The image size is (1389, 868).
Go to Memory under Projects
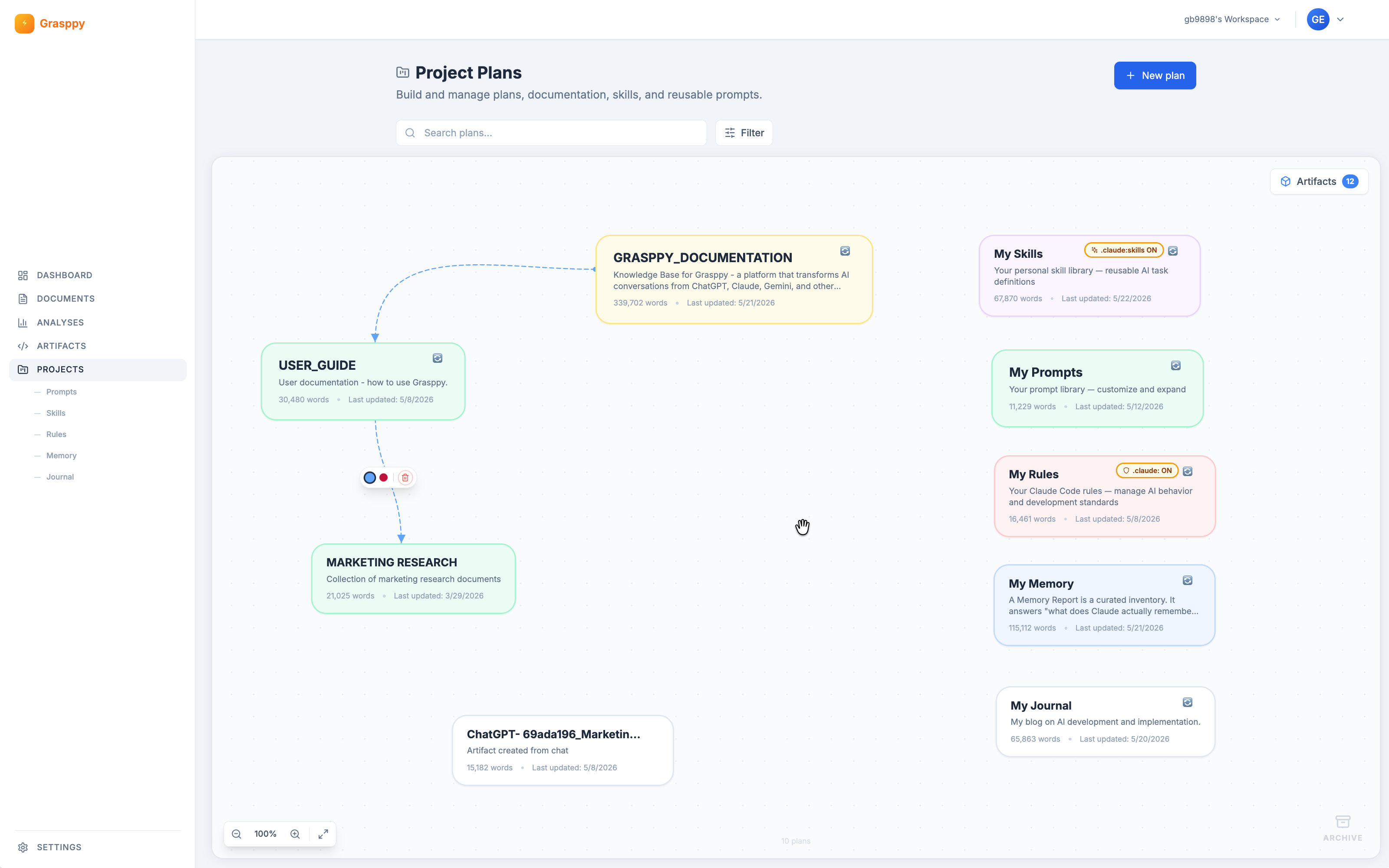pyautogui.click(x=61, y=455)
